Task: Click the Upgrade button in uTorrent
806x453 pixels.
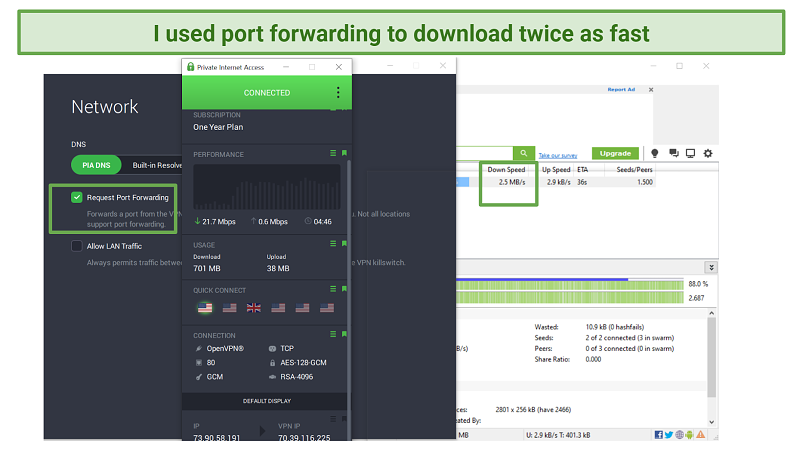Action: (615, 153)
